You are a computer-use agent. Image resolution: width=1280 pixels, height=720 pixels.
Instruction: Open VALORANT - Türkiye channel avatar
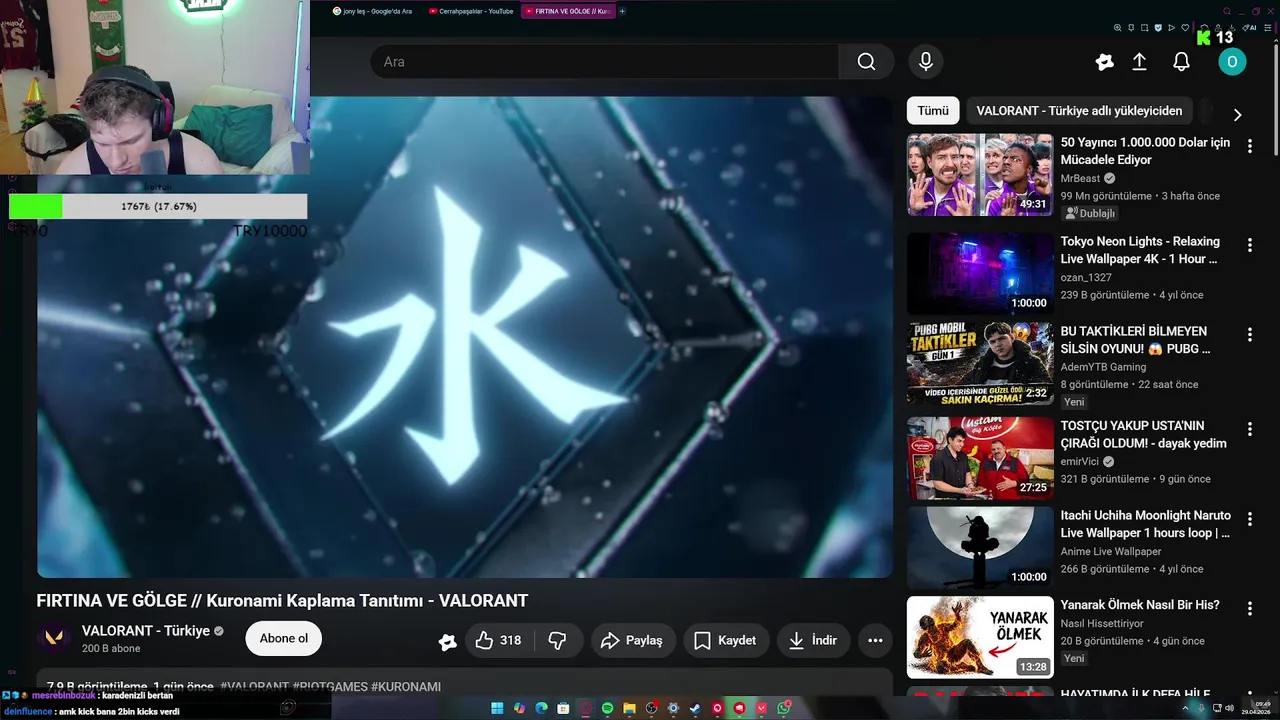pos(54,639)
